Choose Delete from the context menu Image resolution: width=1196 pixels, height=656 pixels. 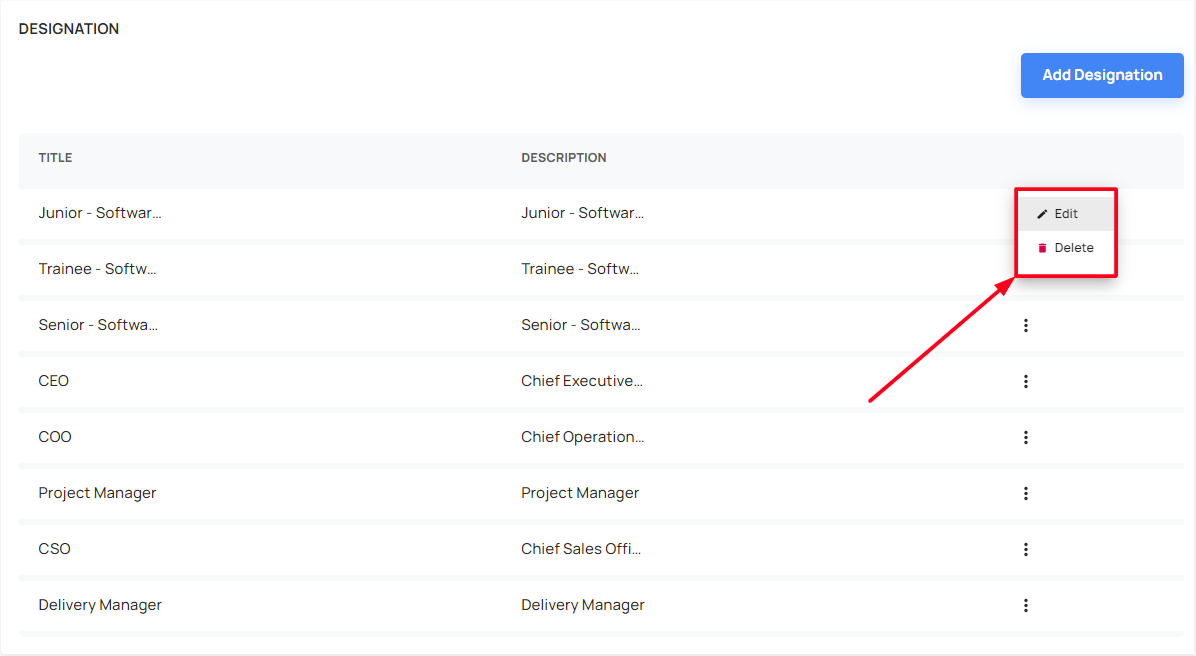pyautogui.click(x=1066, y=248)
